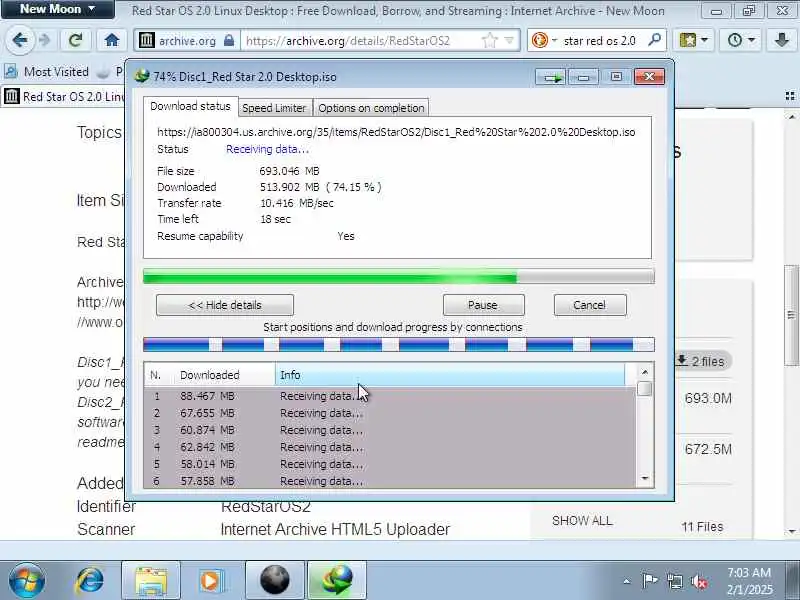Click the taskbar clock showing 7:03 AM
The height and width of the screenshot is (600, 800).
coord(749,581)
